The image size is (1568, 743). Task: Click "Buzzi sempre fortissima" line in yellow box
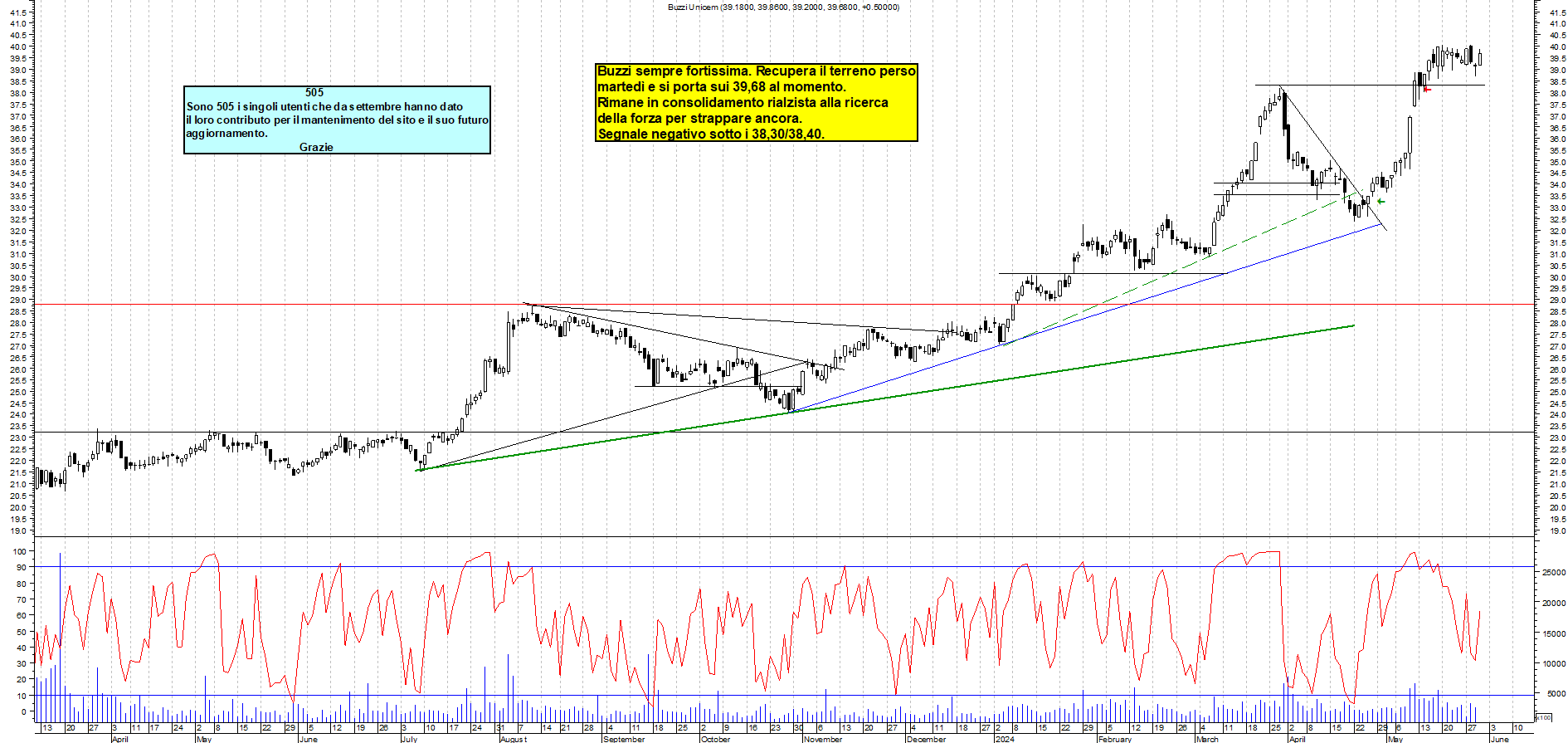click(x=757, y=71)
